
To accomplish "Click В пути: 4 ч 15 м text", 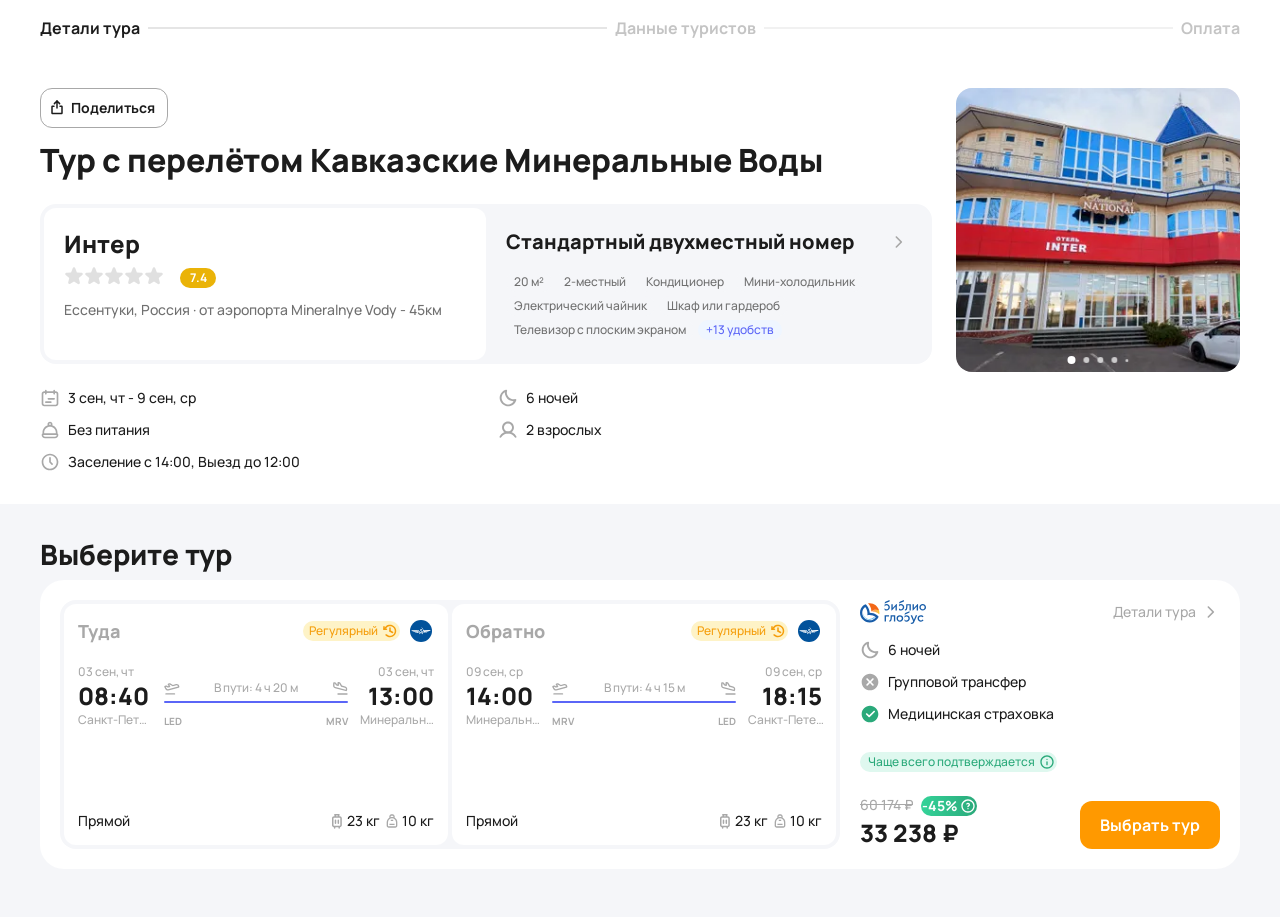I will click(645, 688).
